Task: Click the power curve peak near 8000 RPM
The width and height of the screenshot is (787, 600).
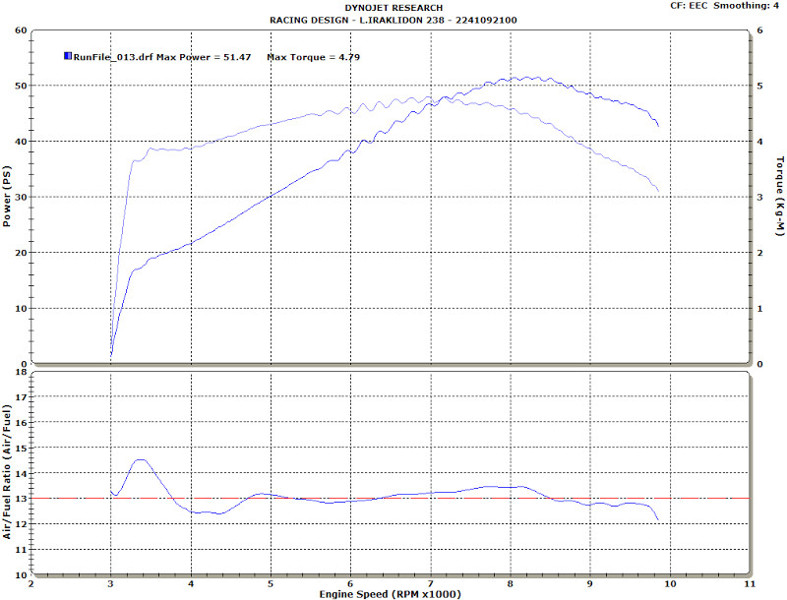Action: coord(513,77)
